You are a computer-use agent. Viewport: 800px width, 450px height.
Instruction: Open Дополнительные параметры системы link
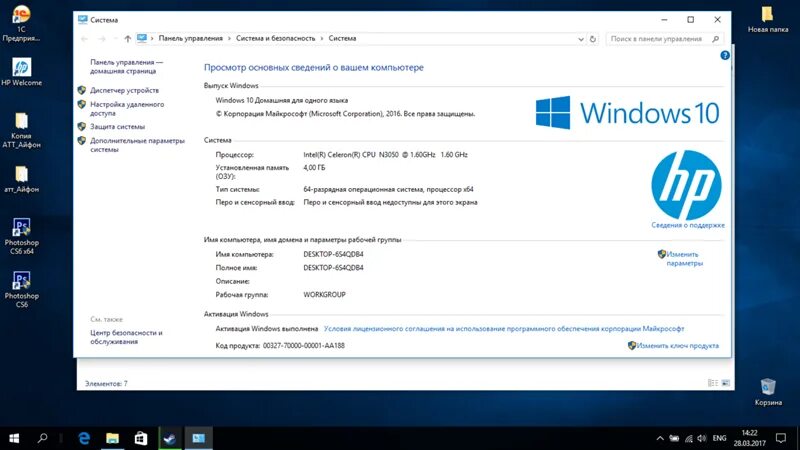(x=137, y=145)
